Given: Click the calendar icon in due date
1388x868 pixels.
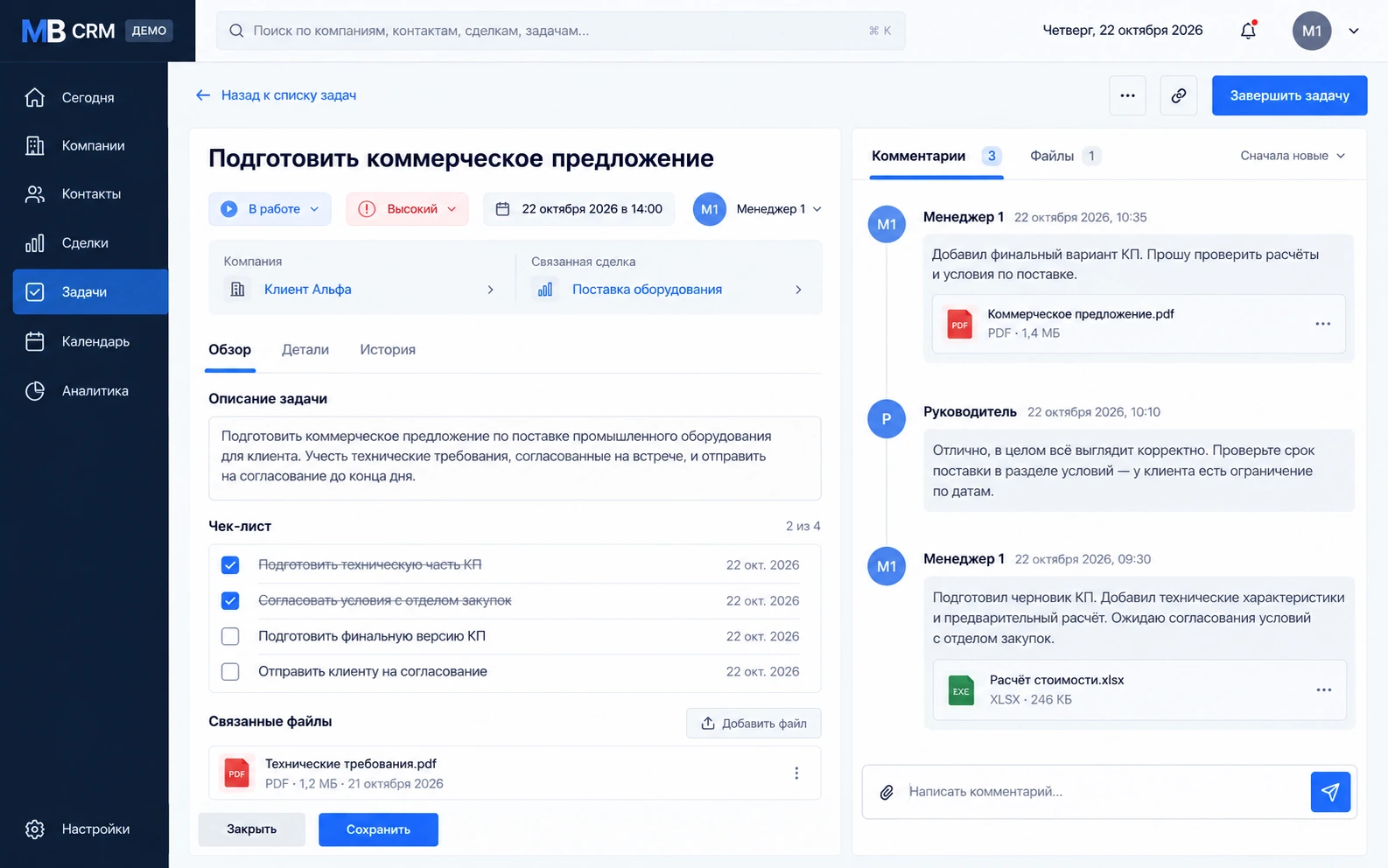Looking at the screenshot, I should [502, 209].
